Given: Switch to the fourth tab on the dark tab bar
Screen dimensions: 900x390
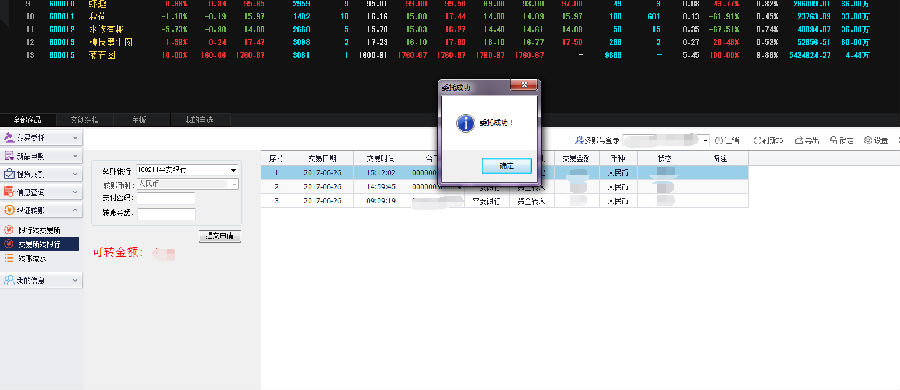Looking at the screenshot, I should pos(200,120).
